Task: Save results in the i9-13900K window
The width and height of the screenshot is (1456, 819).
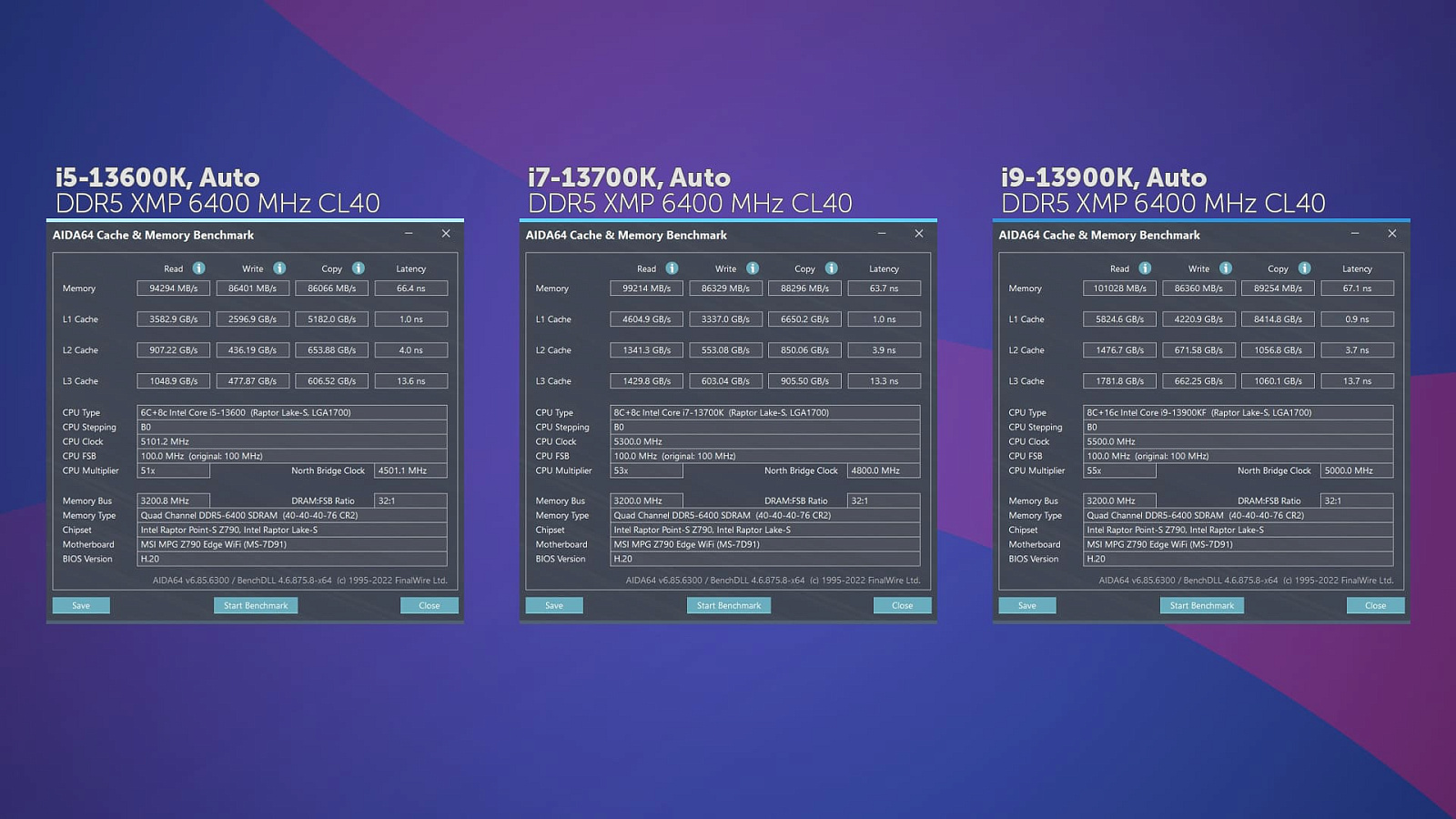Action: click(1027, 606)
